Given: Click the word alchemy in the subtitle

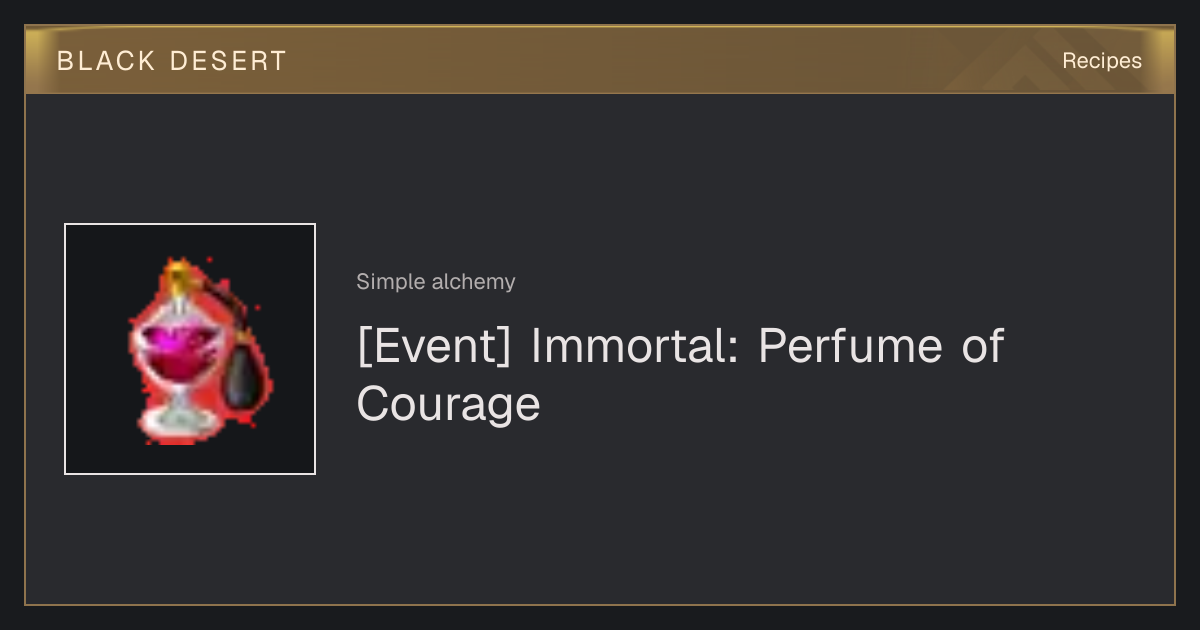Looking at the screenshot, I should point(474,282).
